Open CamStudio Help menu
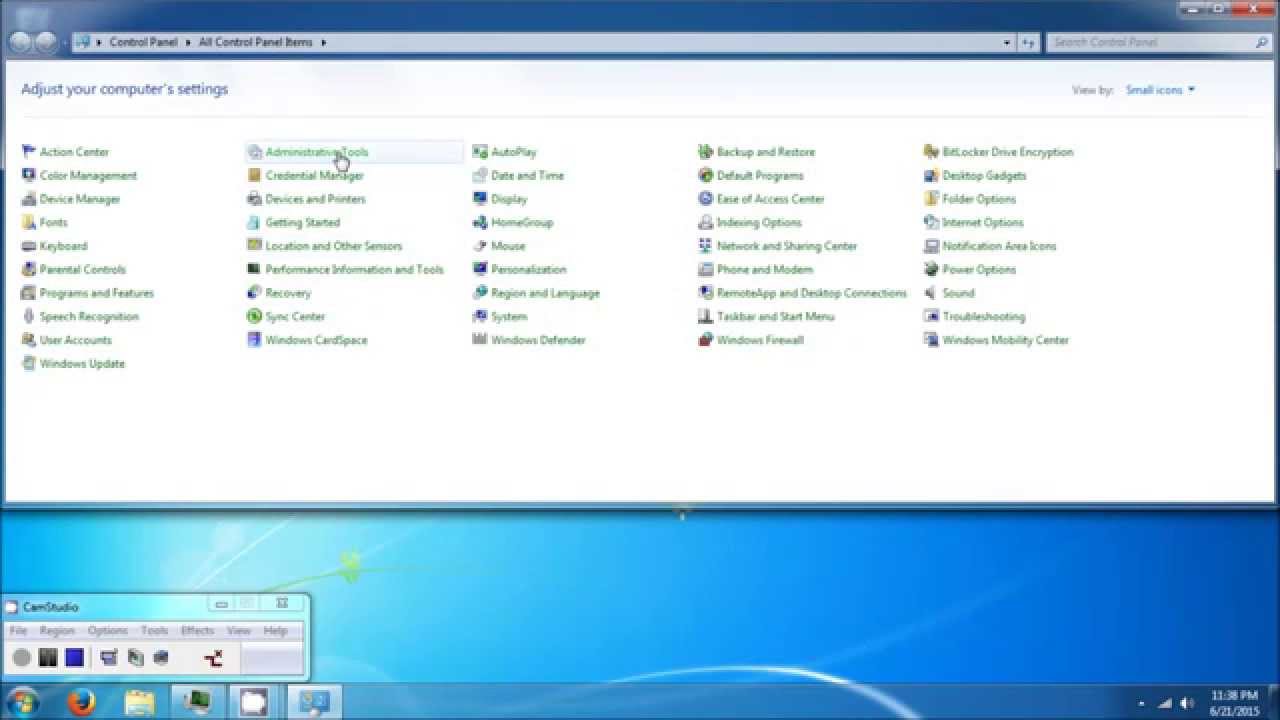The height and width of the screenshot is (720, 1280). point(275,631)
